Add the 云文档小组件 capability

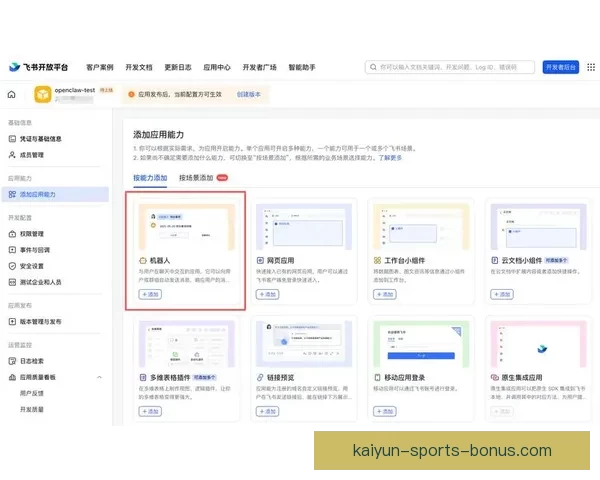502,294
